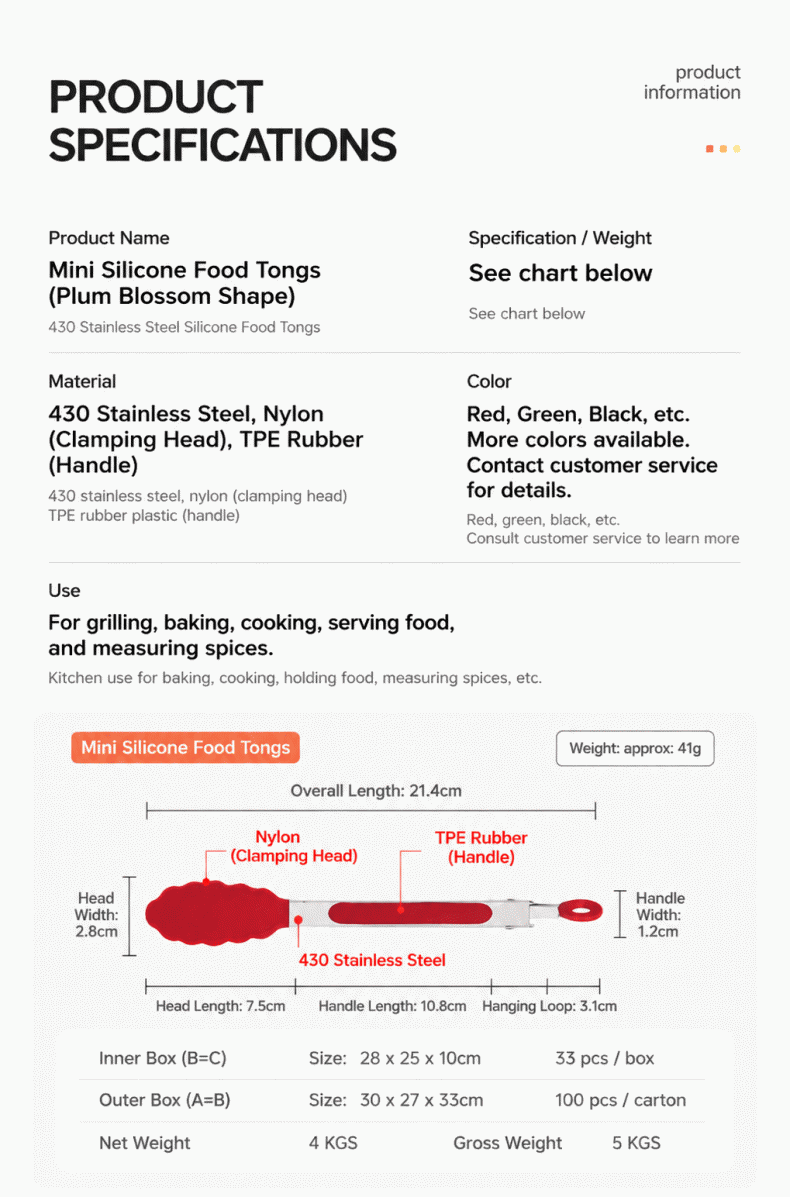Click the product information label
This screenshot has width=790, height=1197.
[x=692, y=82]
